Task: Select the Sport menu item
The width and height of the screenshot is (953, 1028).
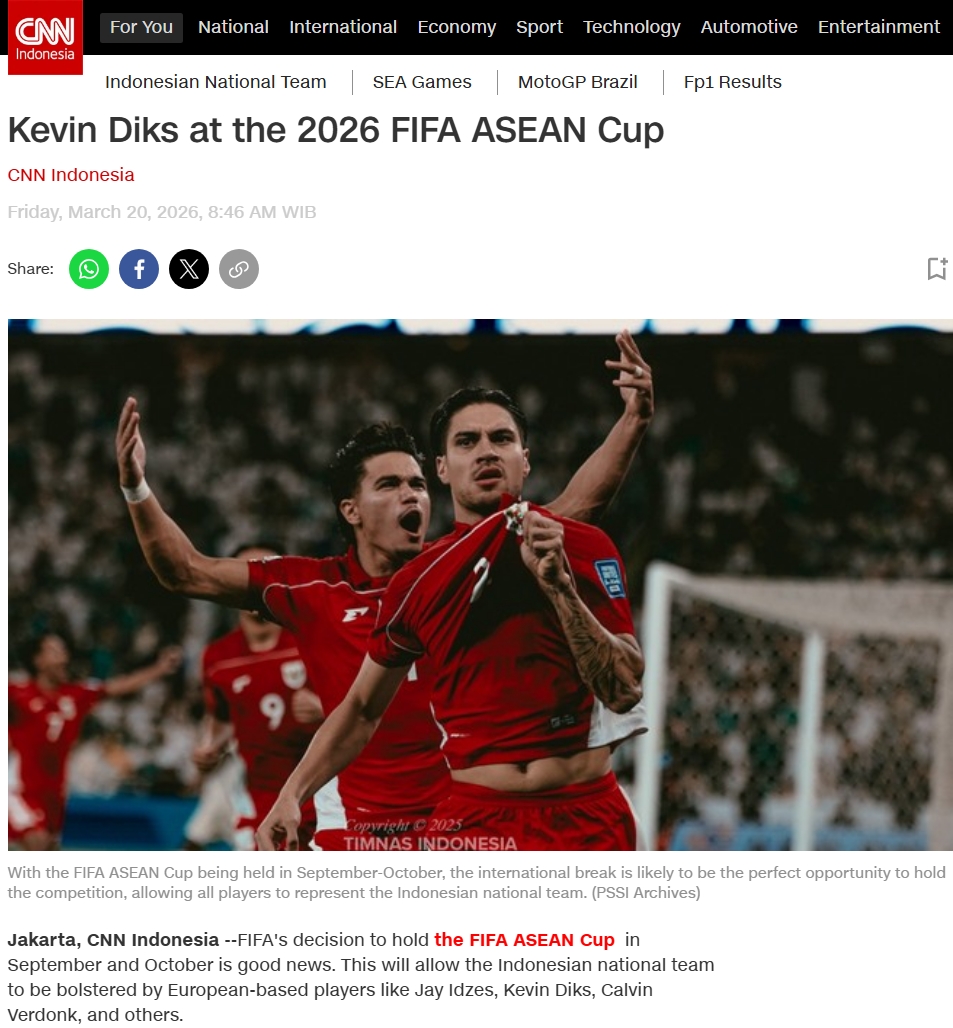Action: (x=539, y=27)
